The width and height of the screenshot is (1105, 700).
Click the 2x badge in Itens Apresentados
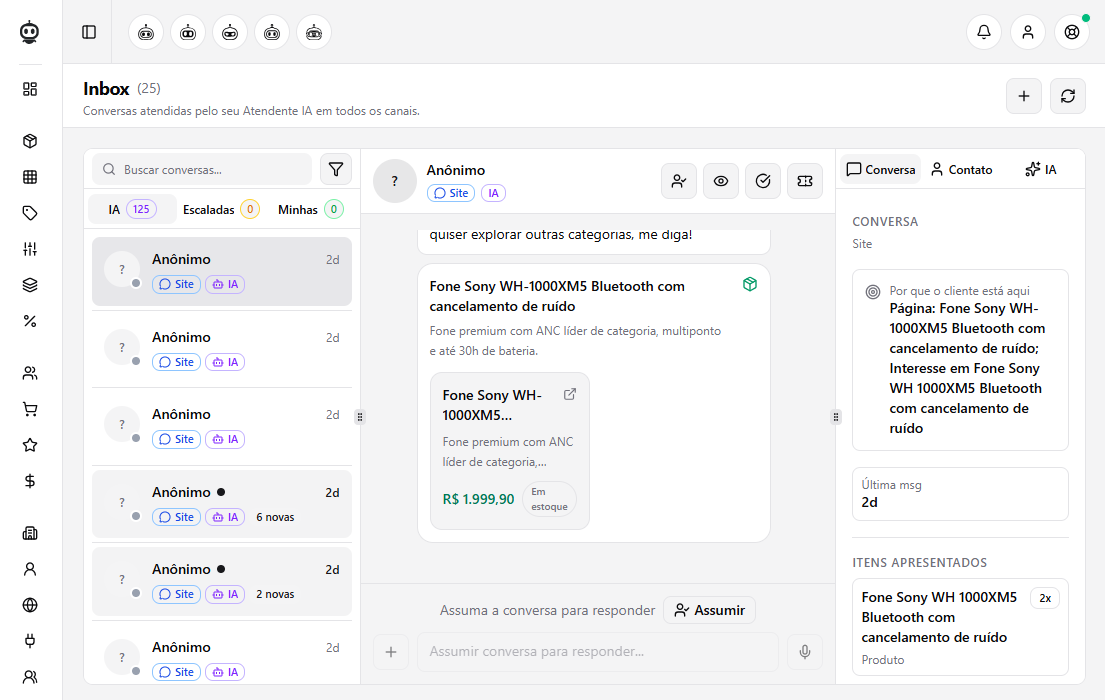1045,598
